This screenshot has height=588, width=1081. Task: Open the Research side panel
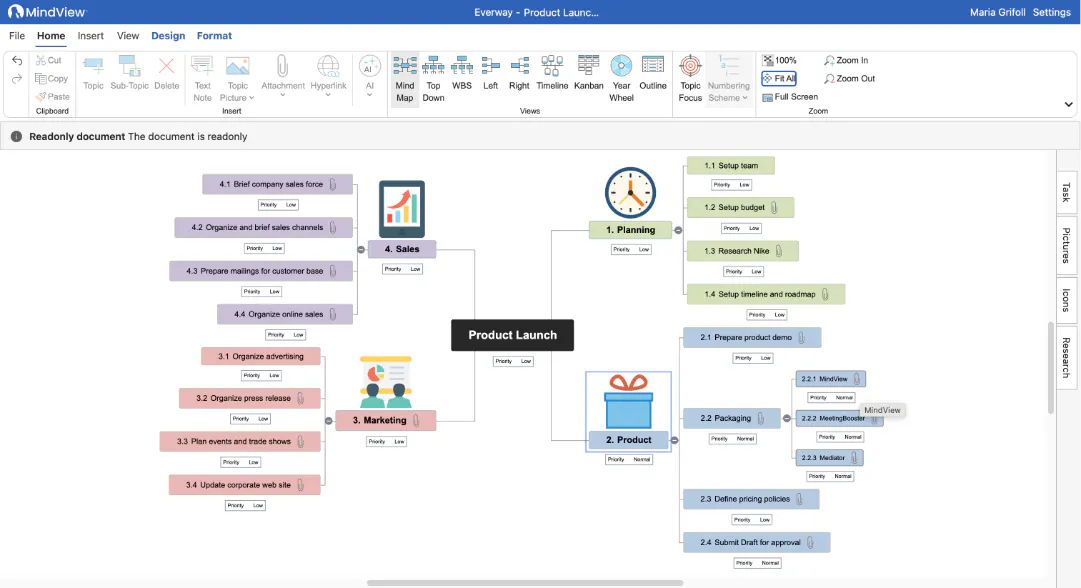(1067, 358)
